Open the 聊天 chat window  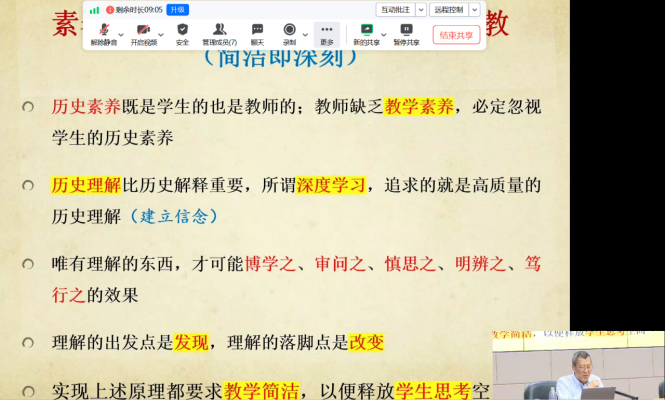(257, 34)
